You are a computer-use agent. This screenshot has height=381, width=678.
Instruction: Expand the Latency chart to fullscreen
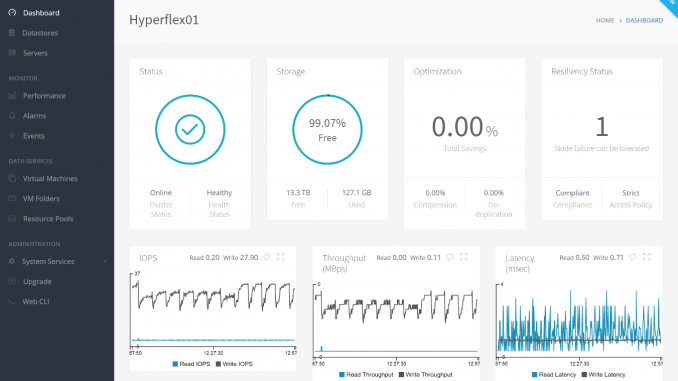[x=647, y=257]
